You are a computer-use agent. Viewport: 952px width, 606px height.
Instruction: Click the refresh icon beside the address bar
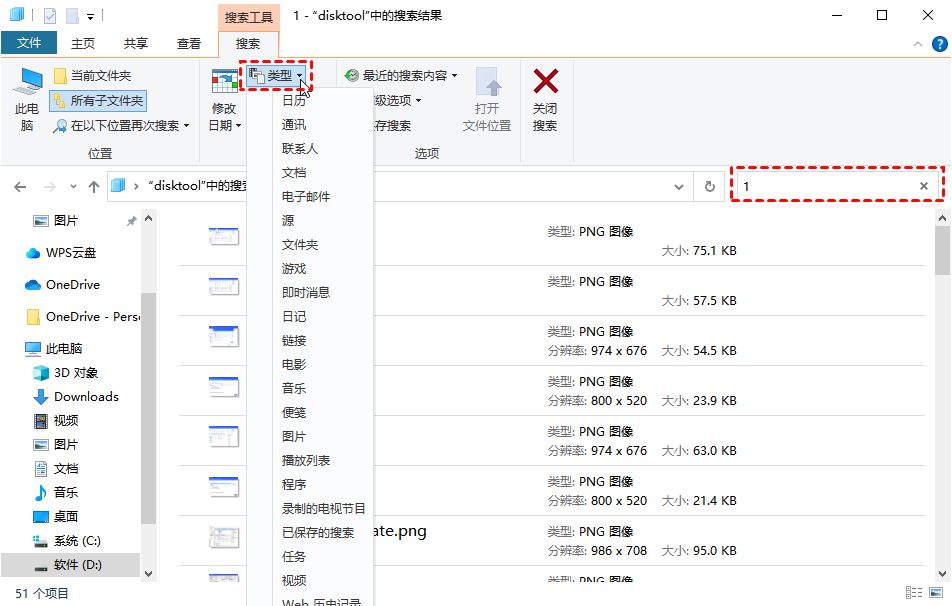point(710,186)
